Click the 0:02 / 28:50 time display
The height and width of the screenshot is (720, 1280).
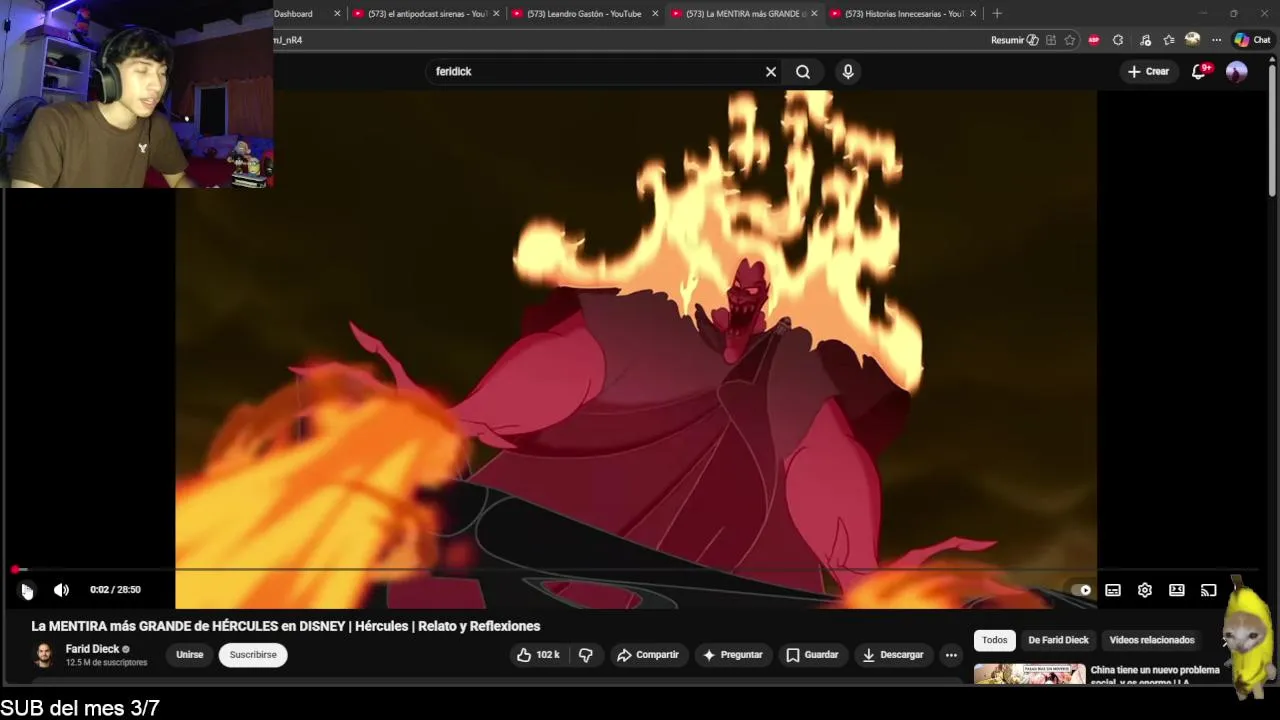115,590
